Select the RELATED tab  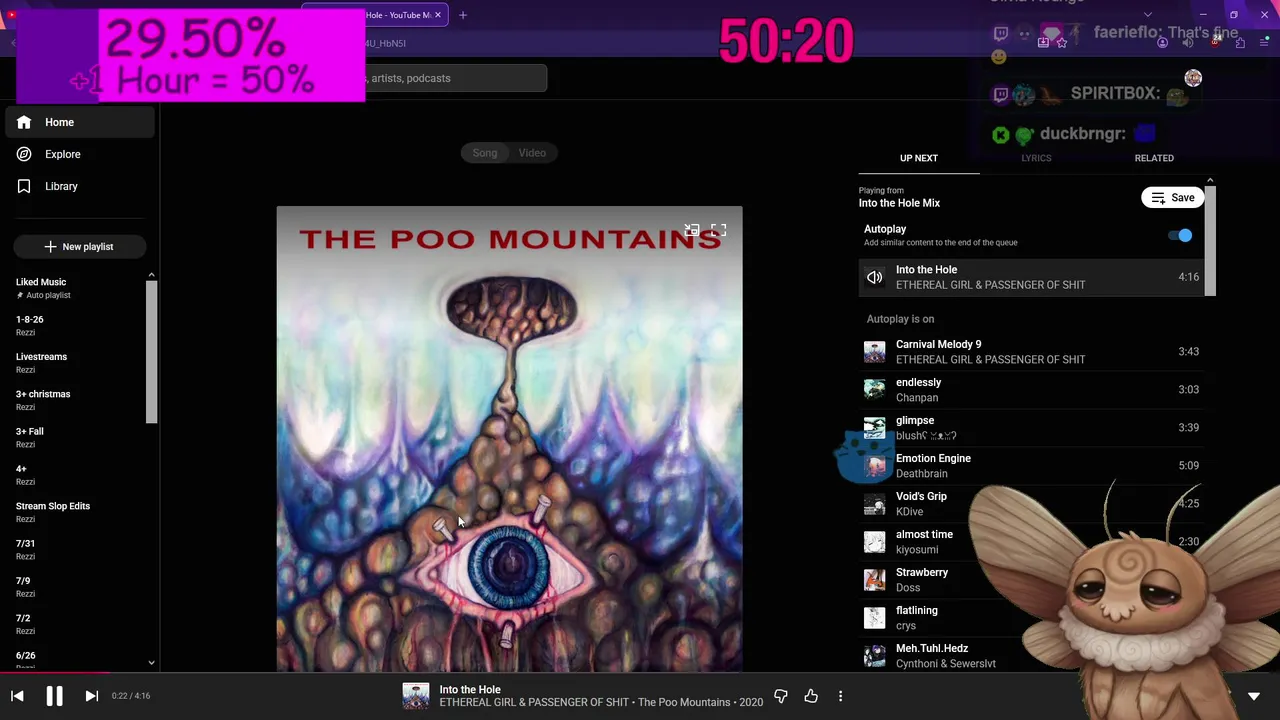coord(1154,158)
